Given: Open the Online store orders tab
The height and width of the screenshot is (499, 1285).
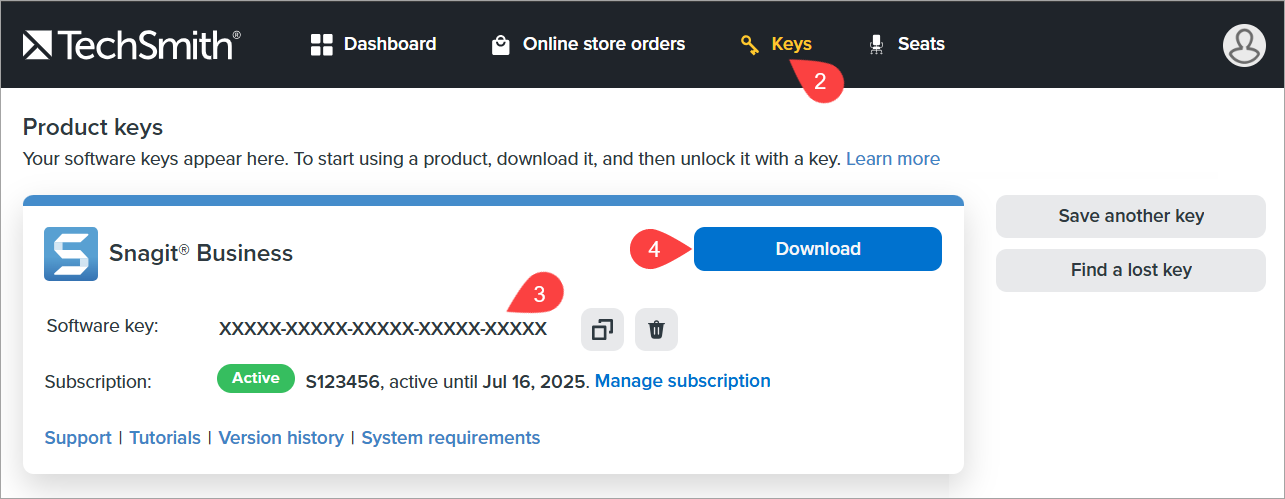Looking at the screenshot, I should click(x=588, y=44).
